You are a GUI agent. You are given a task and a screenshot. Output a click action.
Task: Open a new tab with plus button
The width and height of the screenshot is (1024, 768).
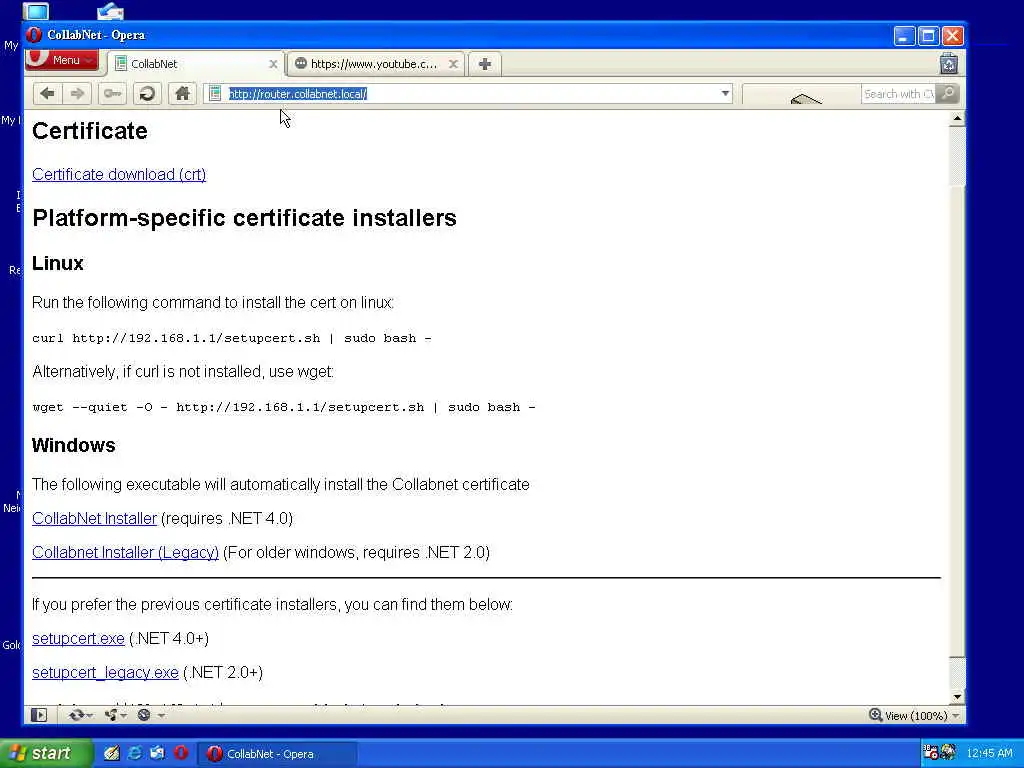[x=485, y=64]
